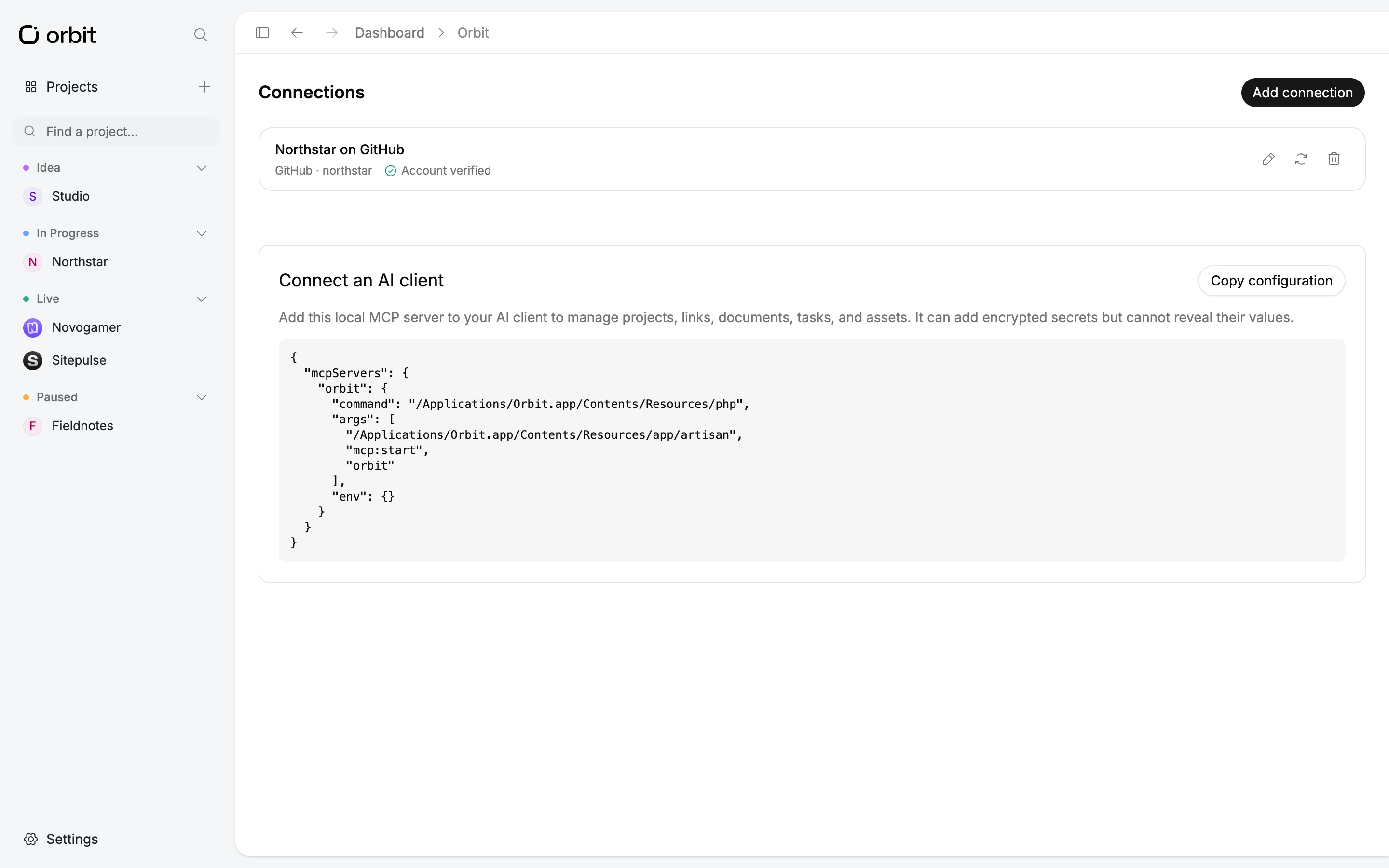Image resolution: width=1389 pixels, height=868 pixels.
Task: Click the Account verified status text
Action: (x=446, y=171)
